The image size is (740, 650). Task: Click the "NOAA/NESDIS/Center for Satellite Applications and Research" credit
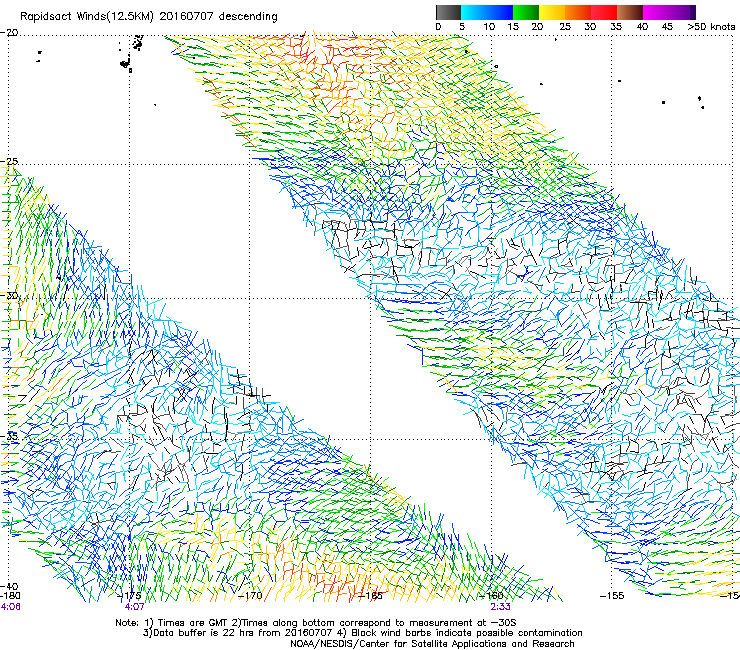coord(432,643)
